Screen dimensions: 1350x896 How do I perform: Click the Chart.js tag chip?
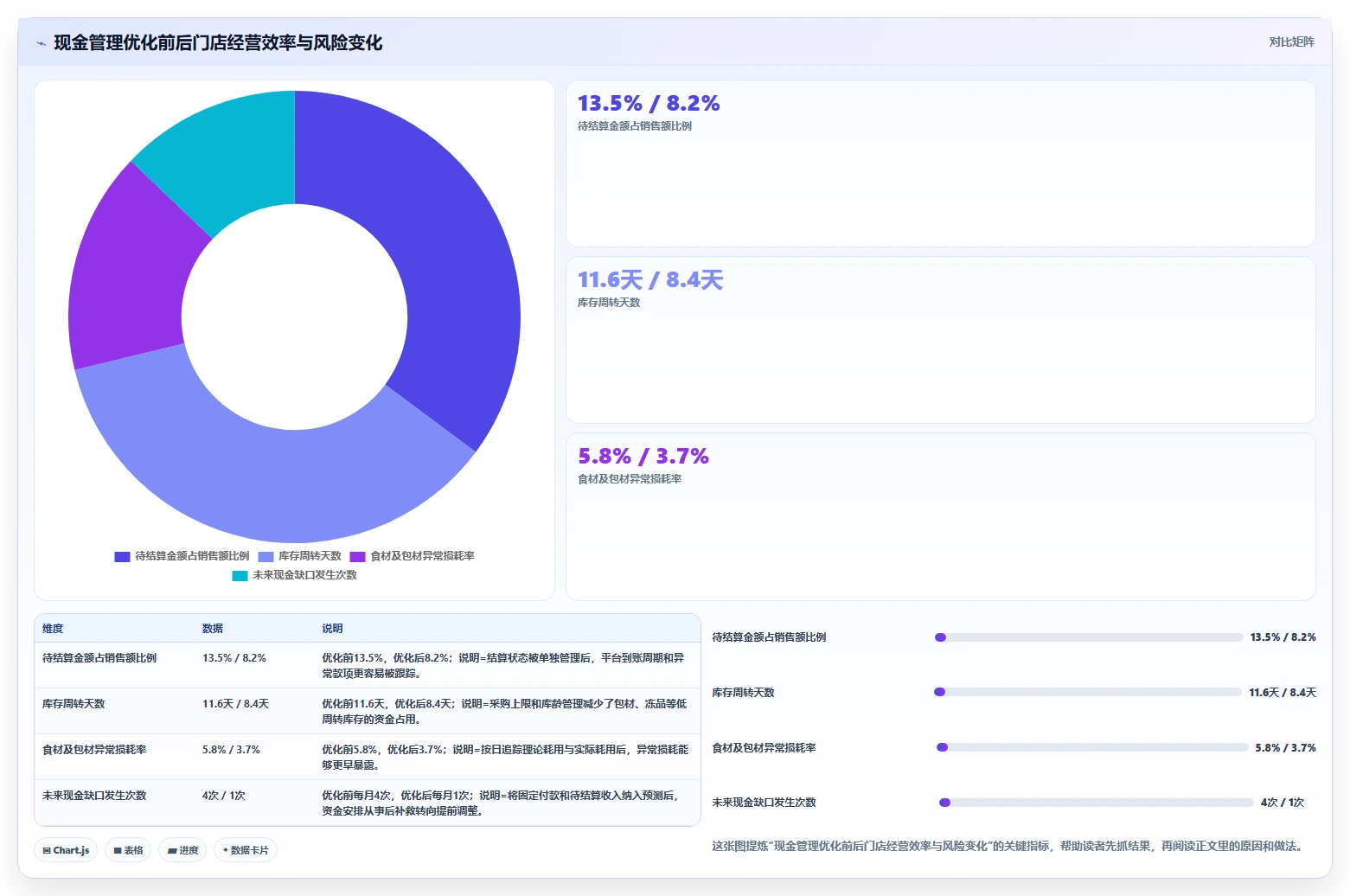(x=66, y=850)
